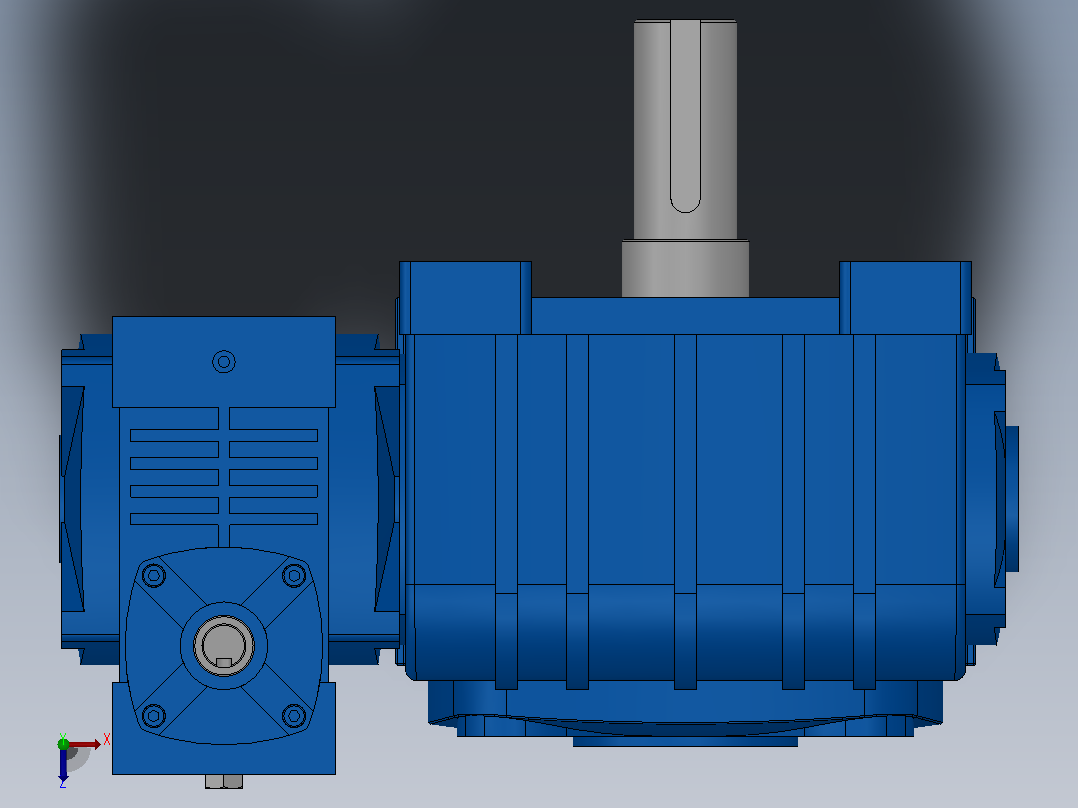Screen dimensions: 1078x808
Task: Pick the top-right hex bolt on the flange
Action: tap(294, 575)
